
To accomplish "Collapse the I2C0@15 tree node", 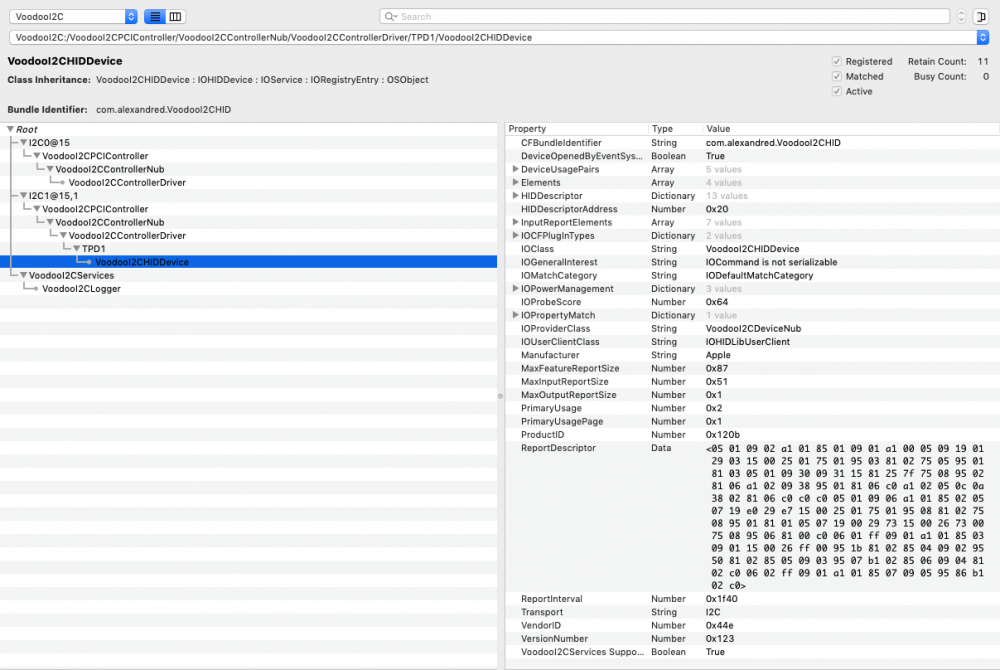I will click(23, 143).
